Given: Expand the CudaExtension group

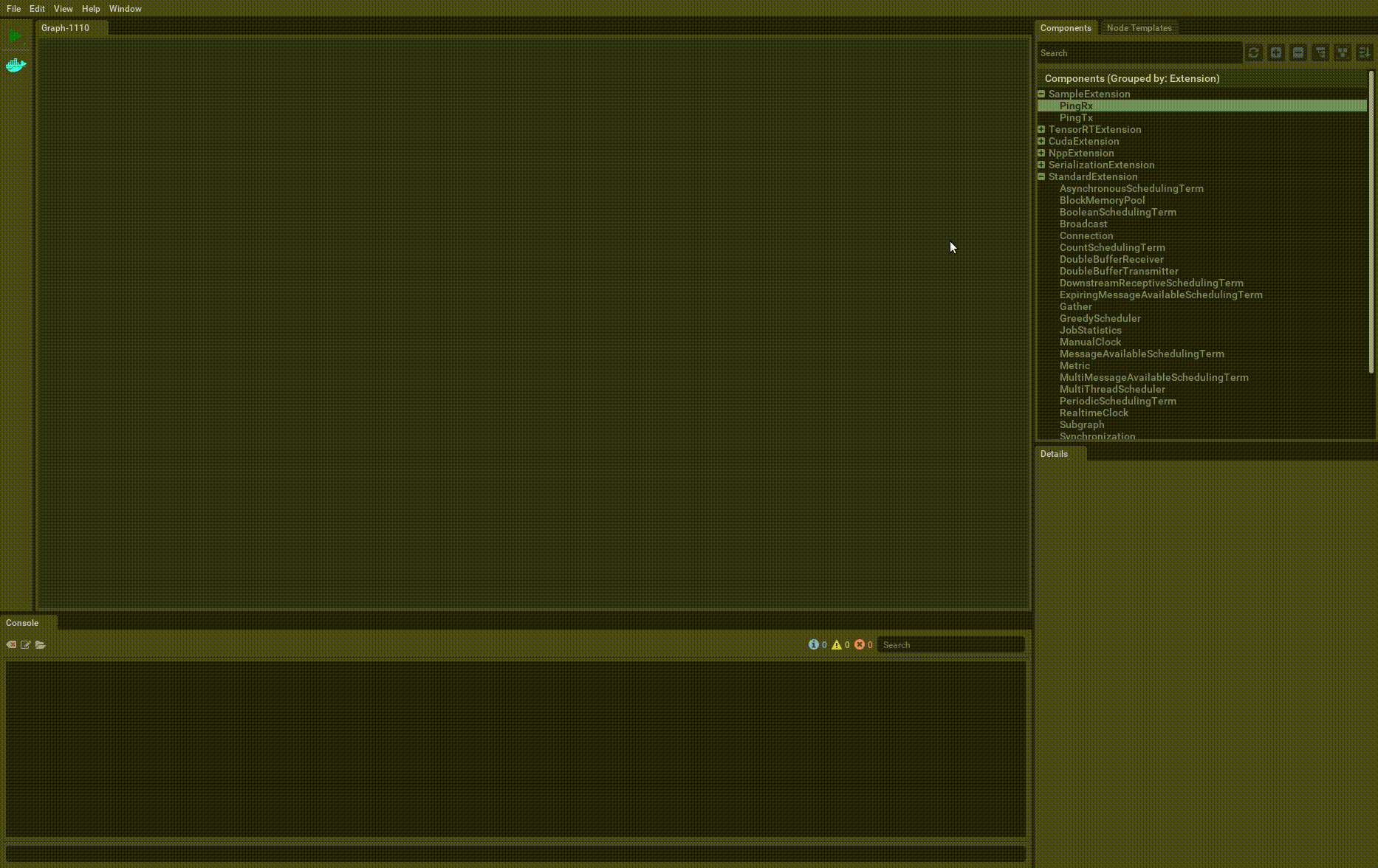Looking at the screenshot, I should (1041, 142).
